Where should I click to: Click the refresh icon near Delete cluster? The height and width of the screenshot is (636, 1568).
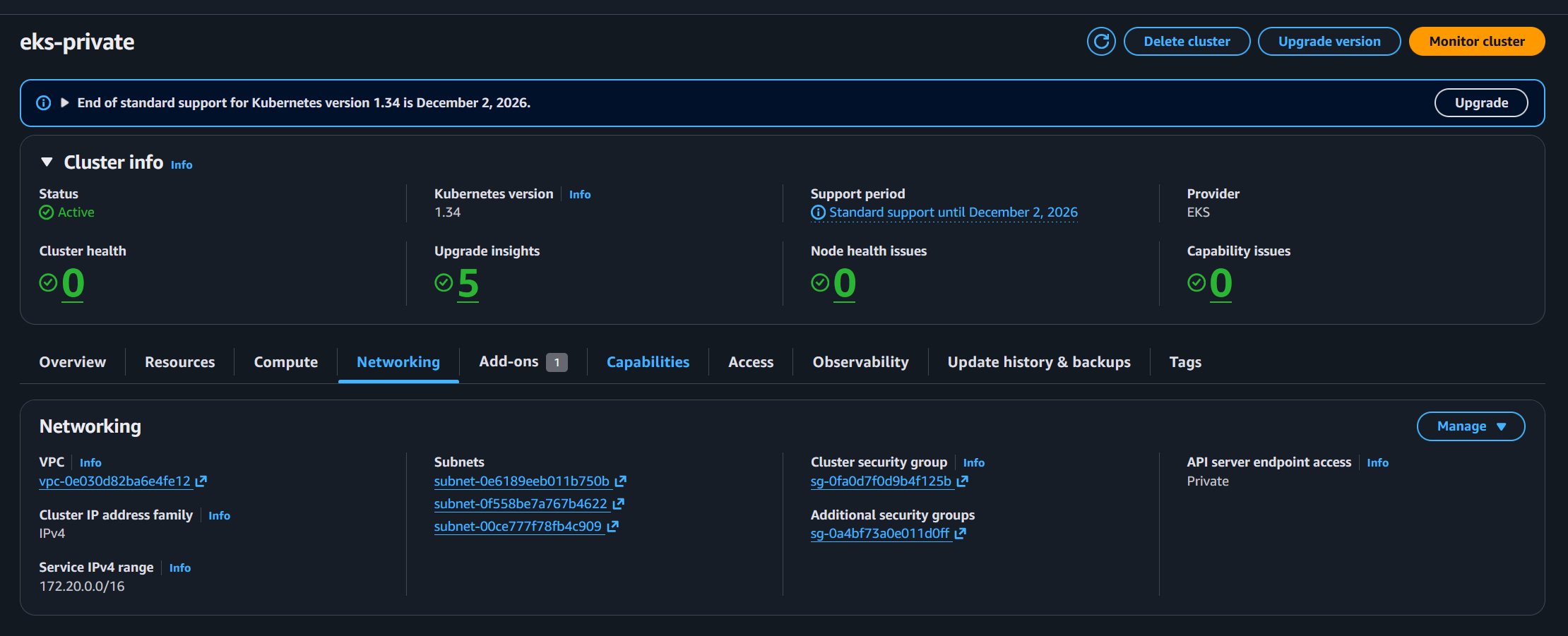tap(1101, 41)
